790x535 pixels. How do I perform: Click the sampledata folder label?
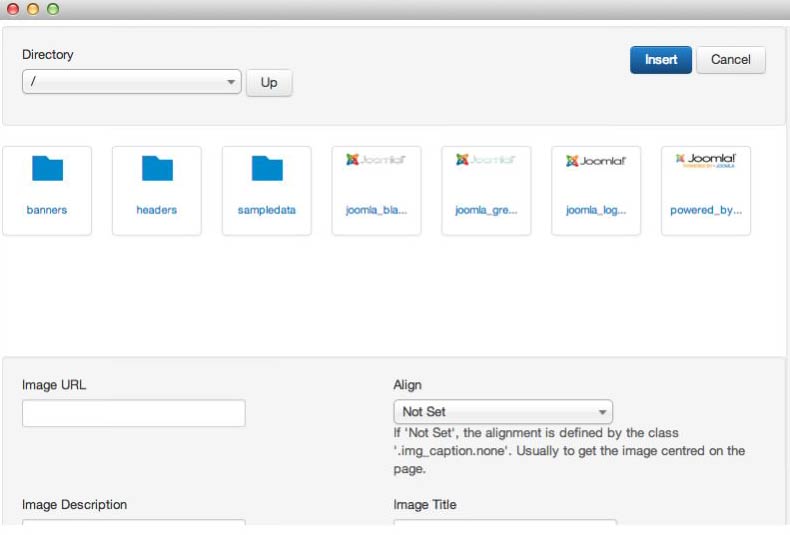(x=267, y=210)
